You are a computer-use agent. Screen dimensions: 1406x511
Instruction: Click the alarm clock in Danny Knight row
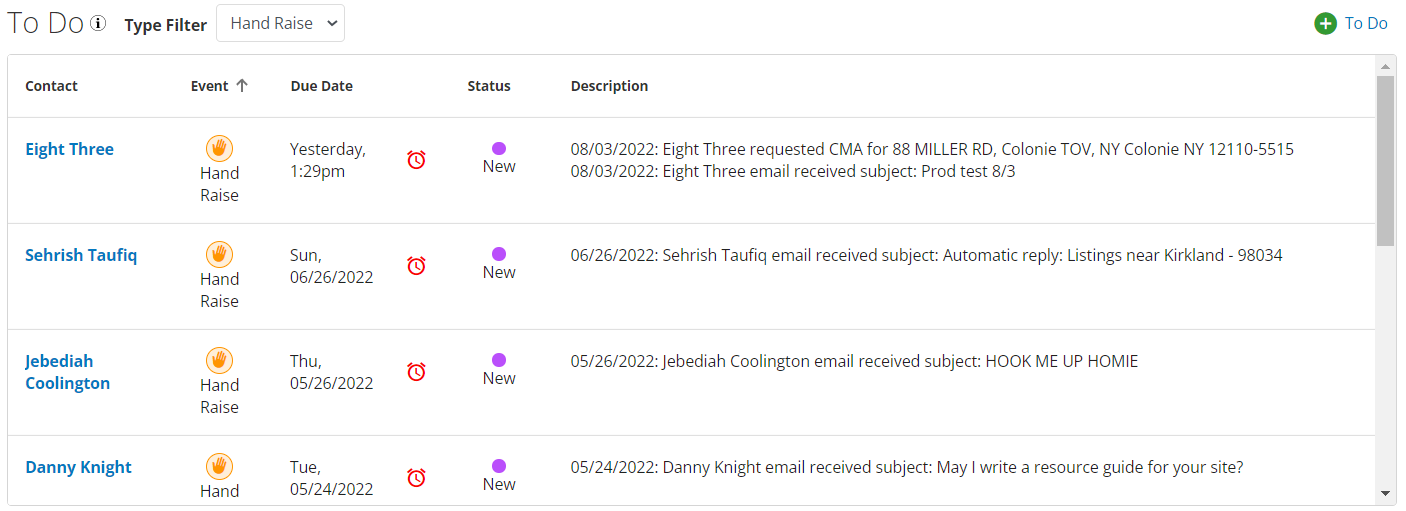point(417,477)
